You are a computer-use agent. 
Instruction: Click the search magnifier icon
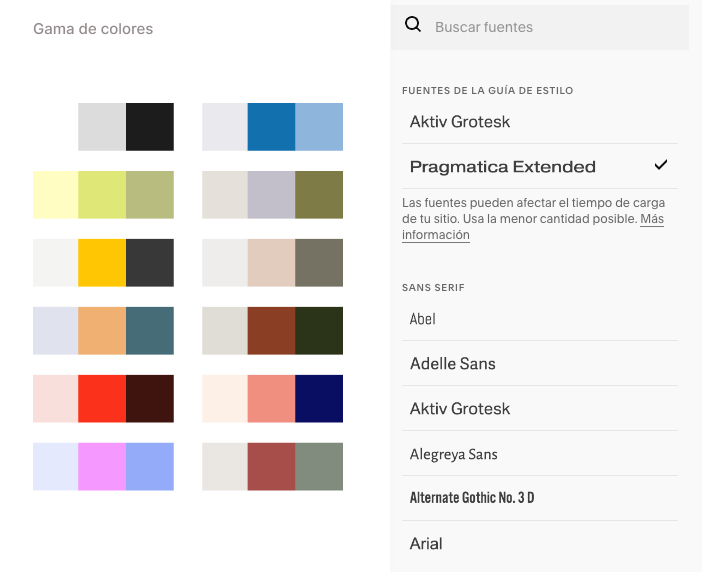pyautogui.click(x=412, y=25)
